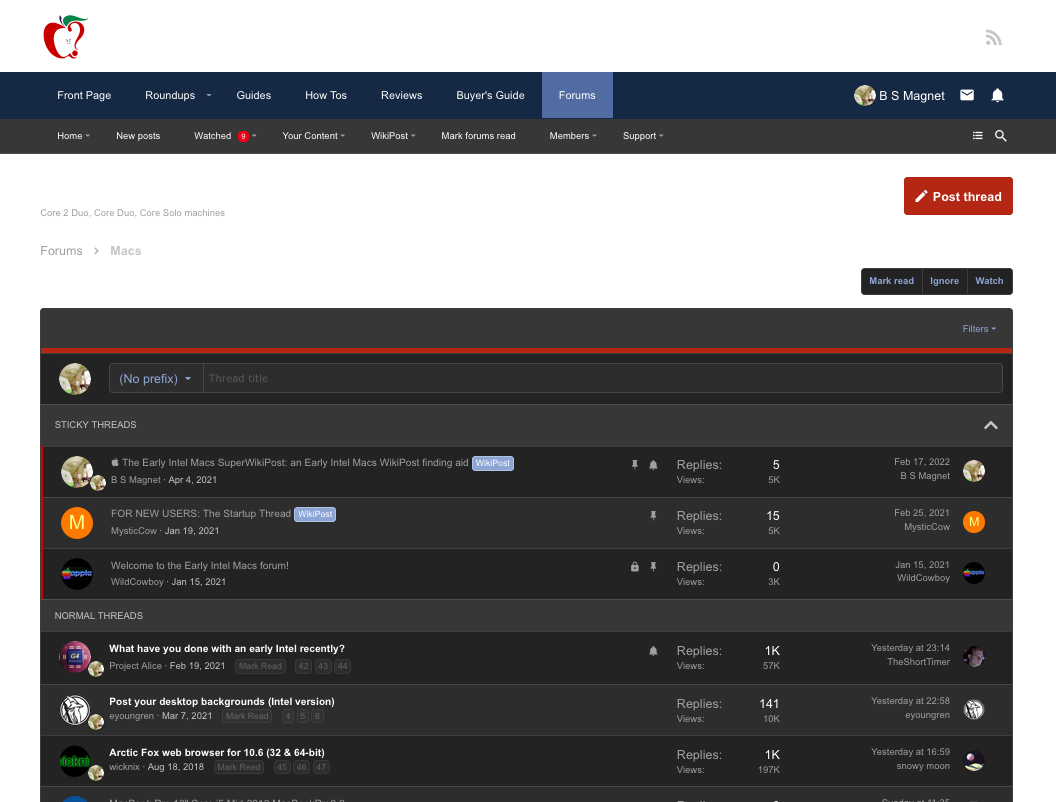Open the search magnifier icon
The height and width of the screenshot is (802, 1056).
[1001, 135]
